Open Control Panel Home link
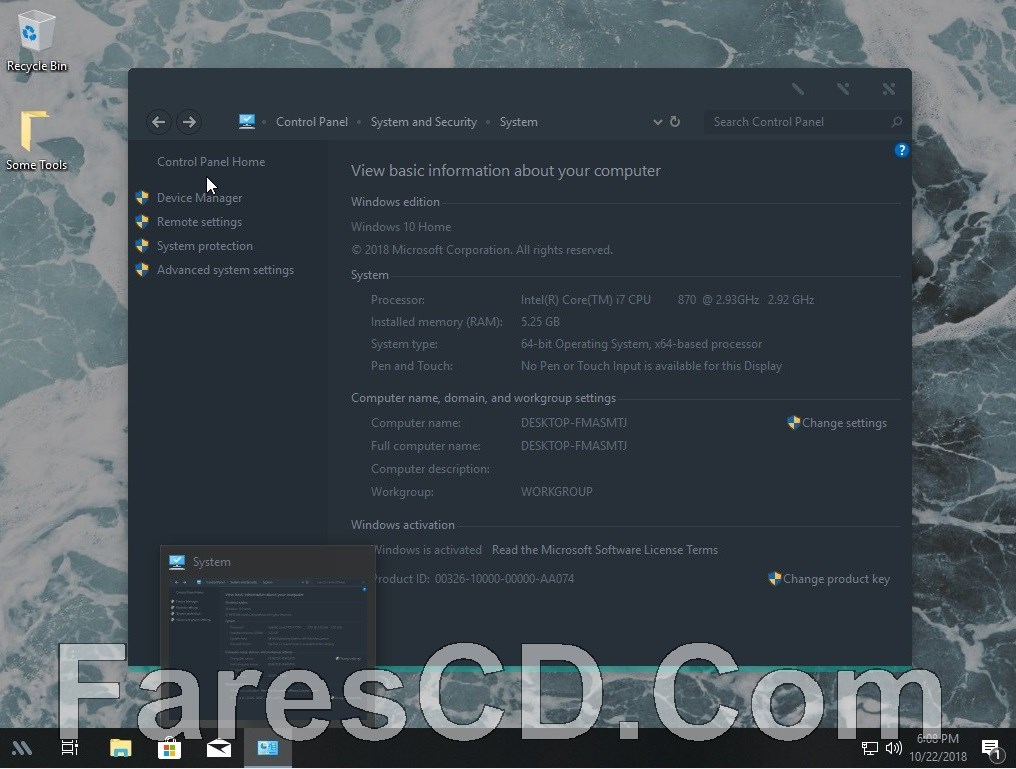The height and width of the screenshot is (769, 1016). [211, 162]
